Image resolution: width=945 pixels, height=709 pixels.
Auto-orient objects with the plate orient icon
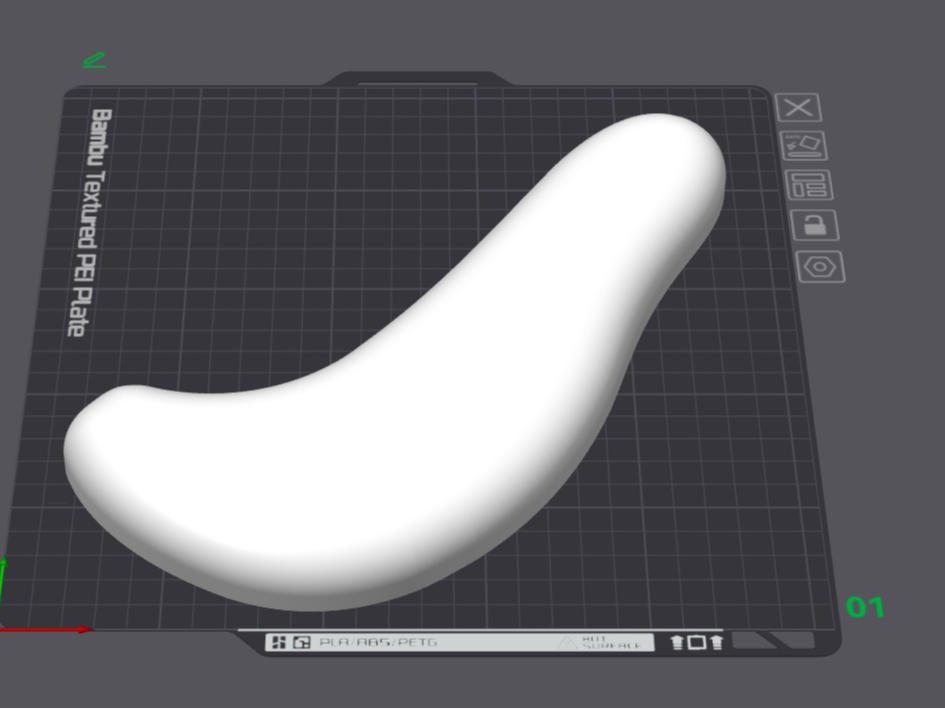[x=804, y=146]
